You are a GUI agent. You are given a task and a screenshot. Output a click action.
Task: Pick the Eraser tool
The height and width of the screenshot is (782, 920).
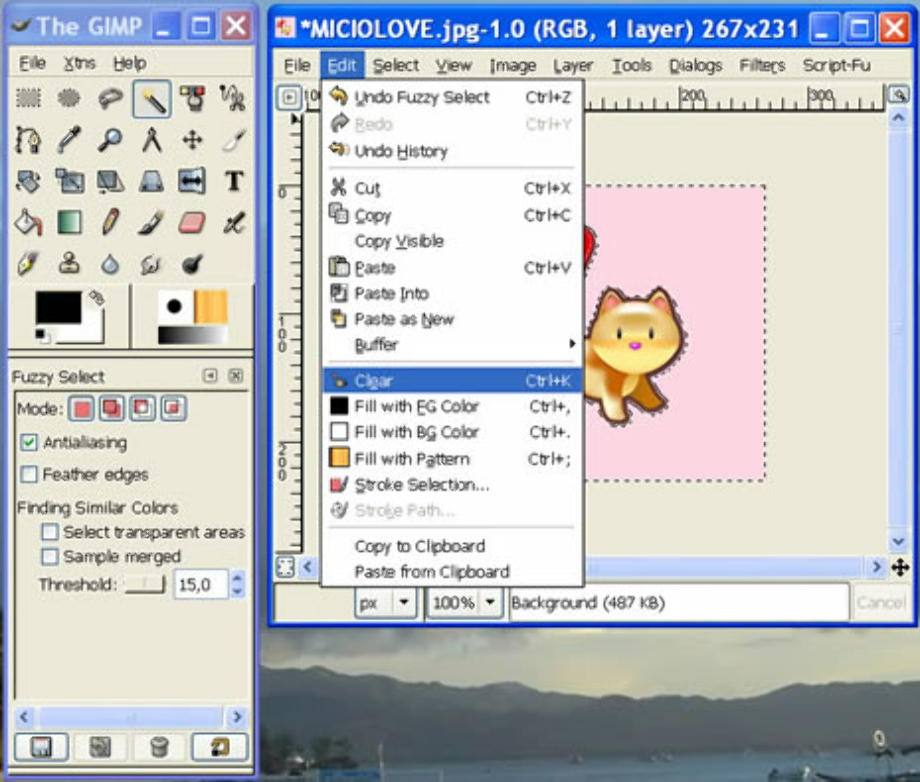192,222
